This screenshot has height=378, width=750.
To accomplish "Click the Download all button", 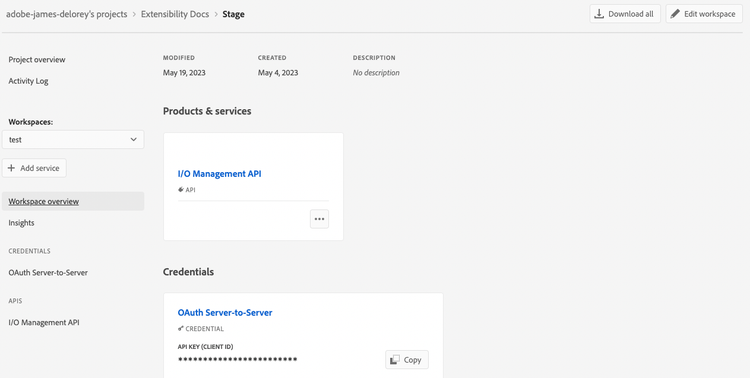I will click(x=625, y=14).
